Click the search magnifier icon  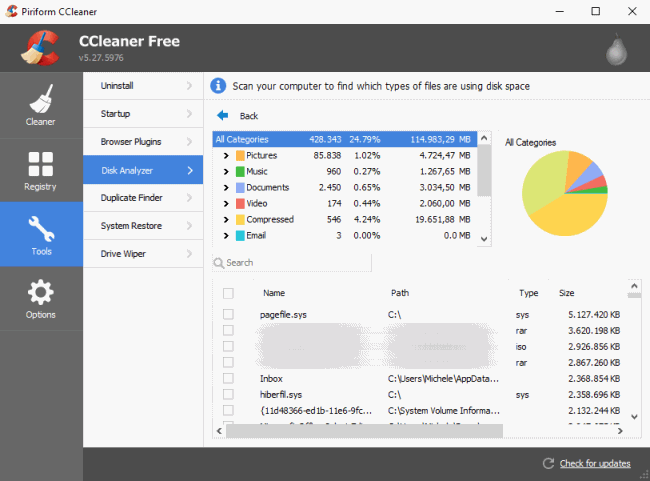tap(218, 263)
